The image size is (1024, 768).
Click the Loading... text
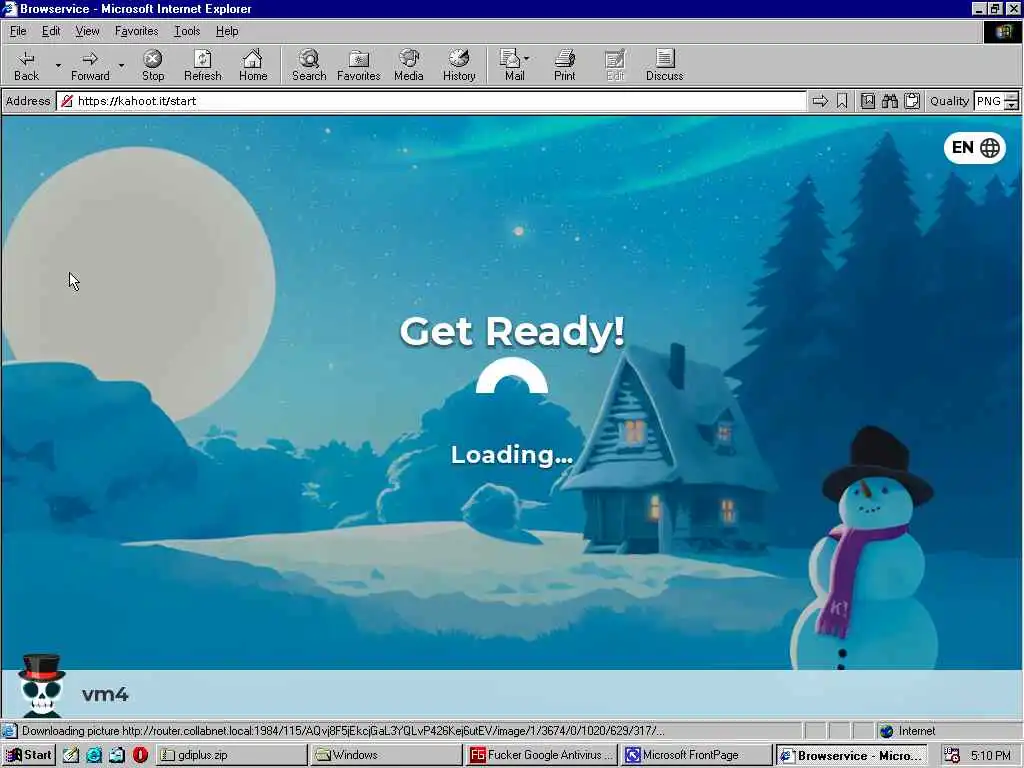pos(512,455)
